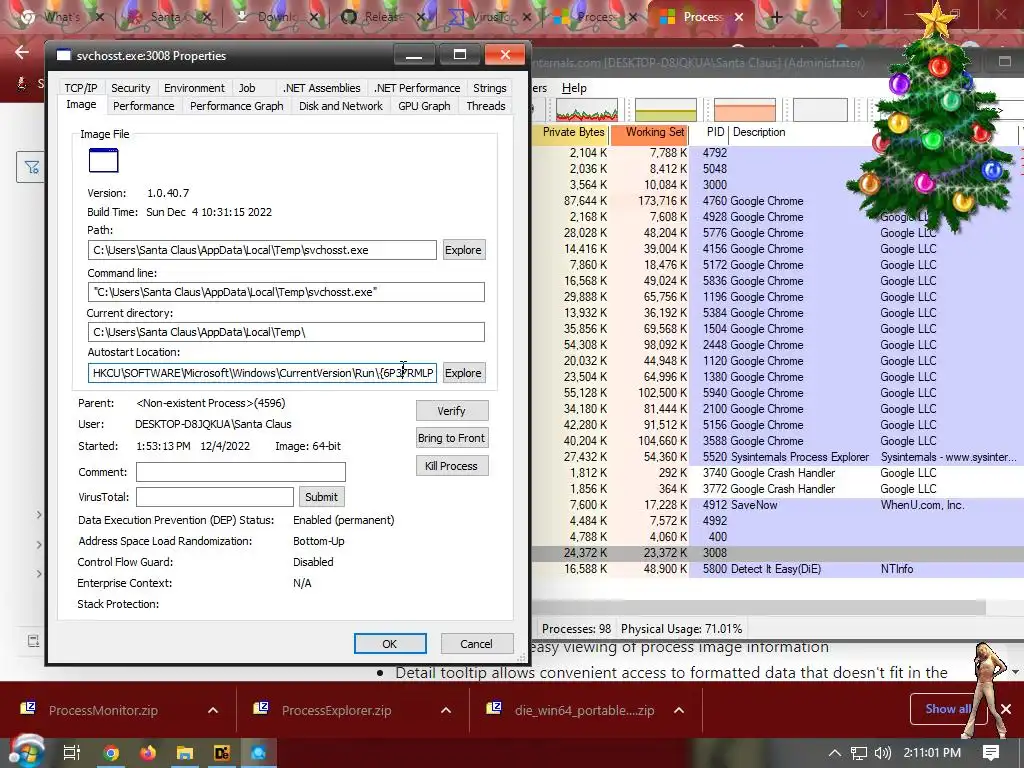Click the orange physical memory graph
The width and height of the screenshot is (1024, 768).
[x=744, y=110]
